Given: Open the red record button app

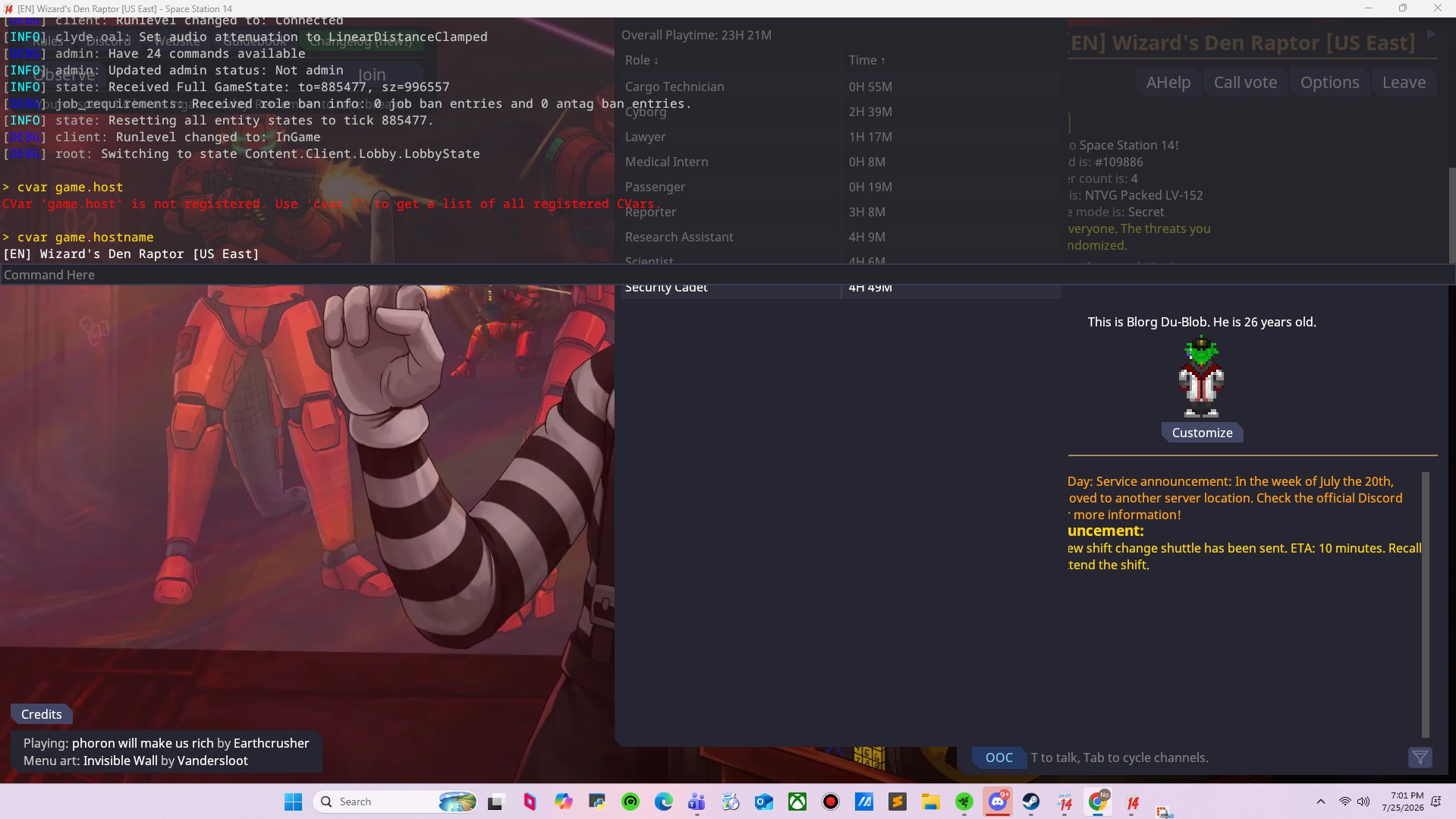Looking at the screenshot, I should (x=831, y=802).
